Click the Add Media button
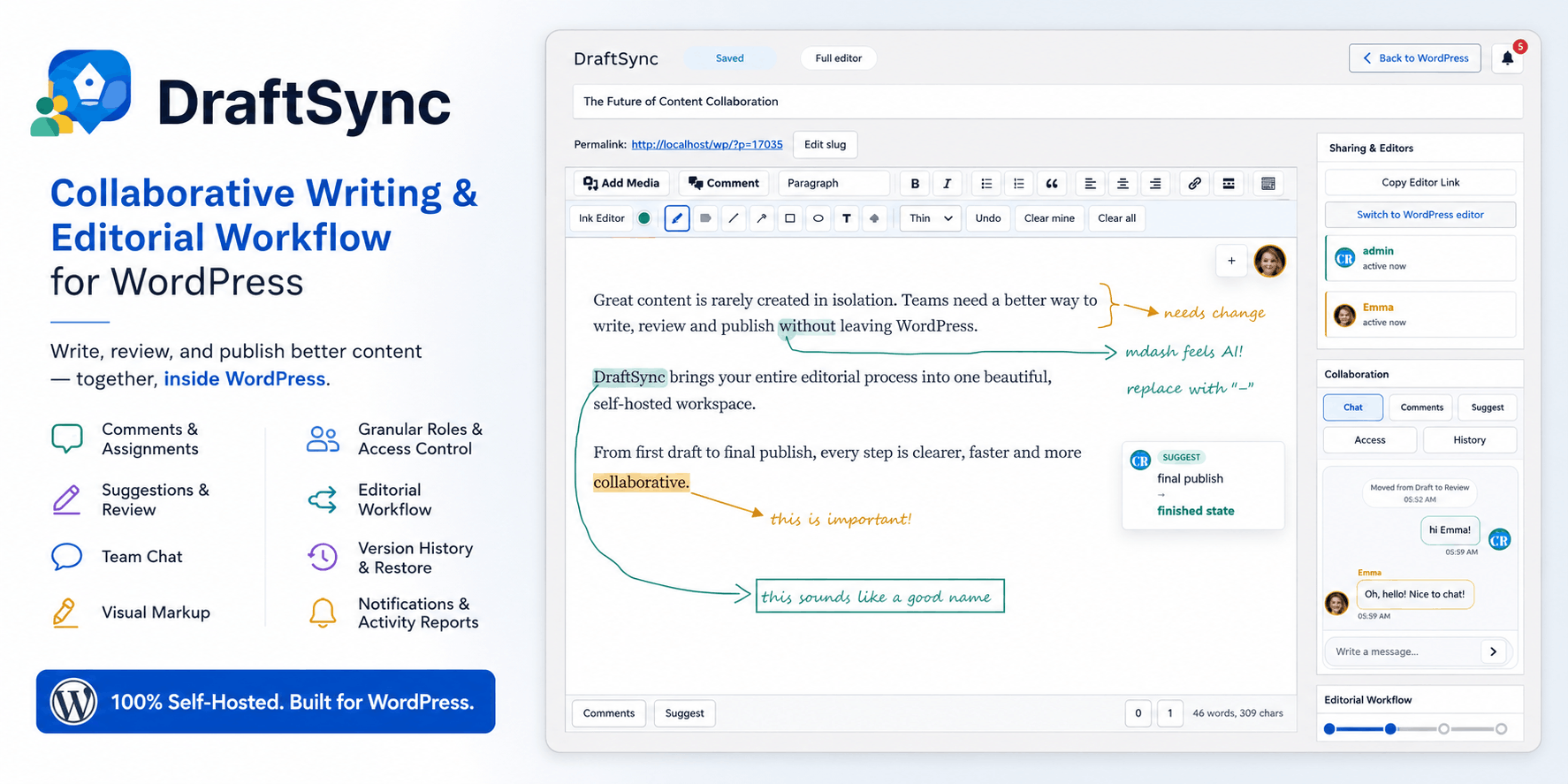The width and height of the screenshot is (1568, 784). click(622, 183)
